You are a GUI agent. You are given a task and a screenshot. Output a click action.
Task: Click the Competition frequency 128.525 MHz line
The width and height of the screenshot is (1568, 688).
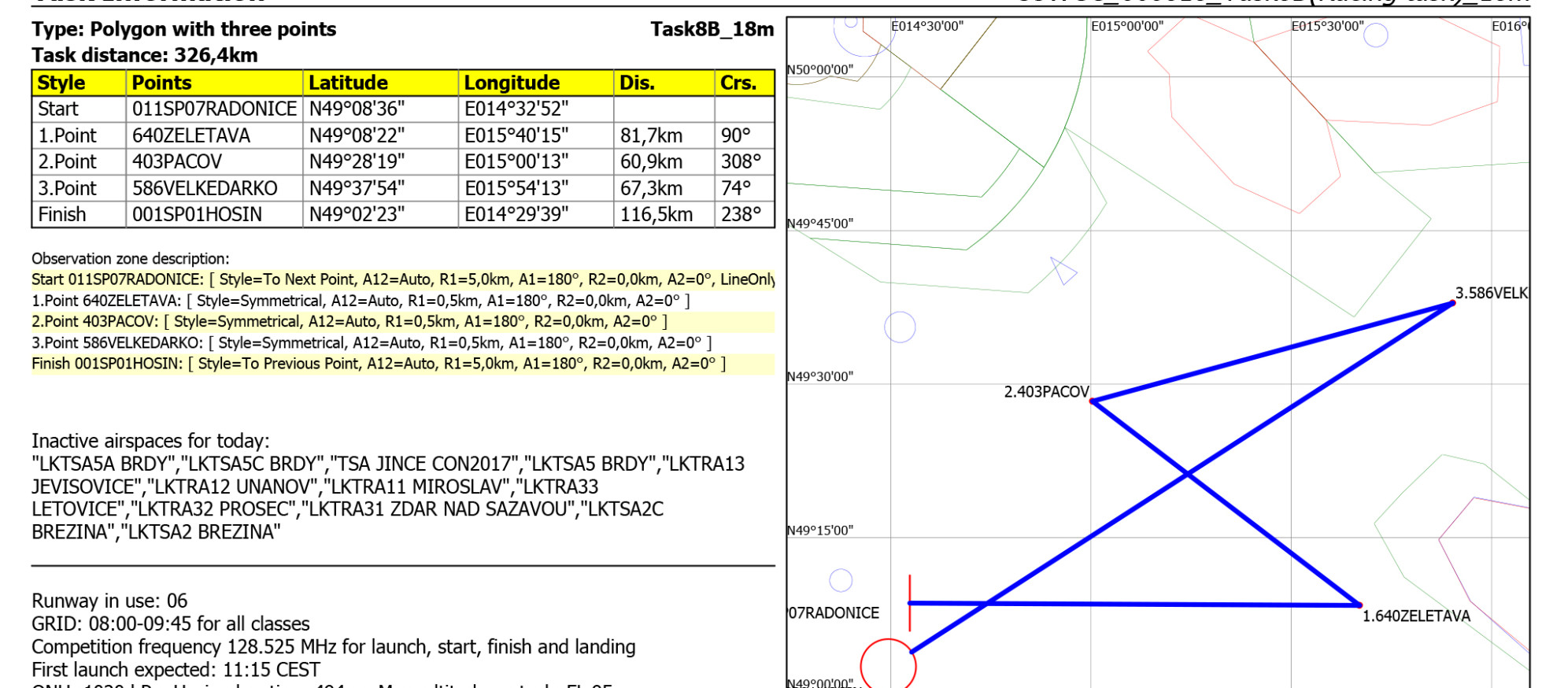click(333, 646)
